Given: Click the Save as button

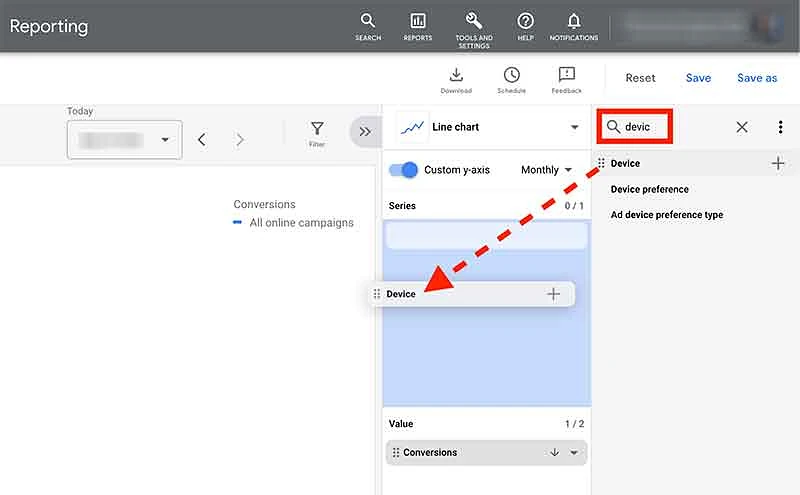Looking at the screenshot, I should click(x=757, y=78).
